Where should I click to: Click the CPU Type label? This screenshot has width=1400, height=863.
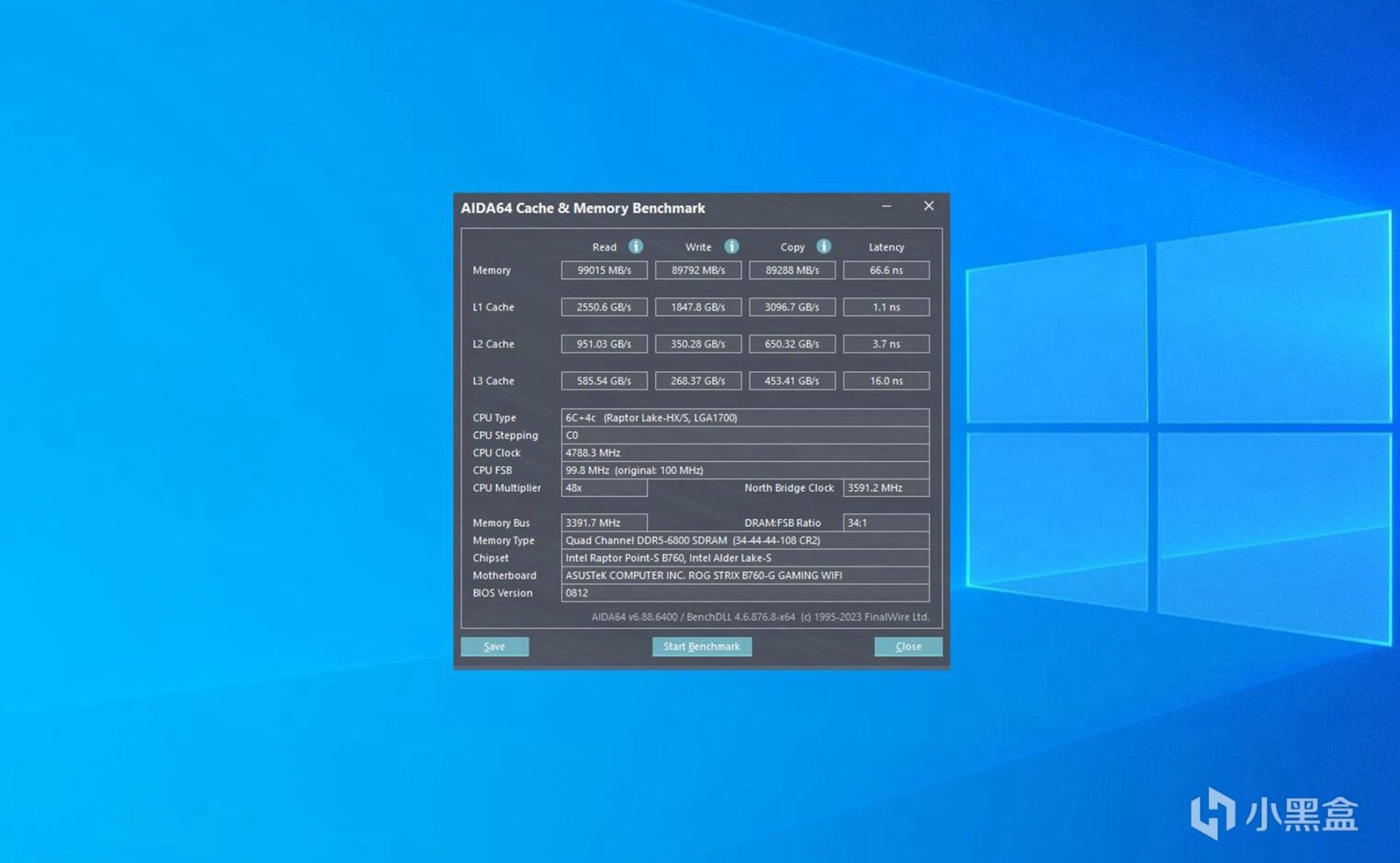[494, 418]
